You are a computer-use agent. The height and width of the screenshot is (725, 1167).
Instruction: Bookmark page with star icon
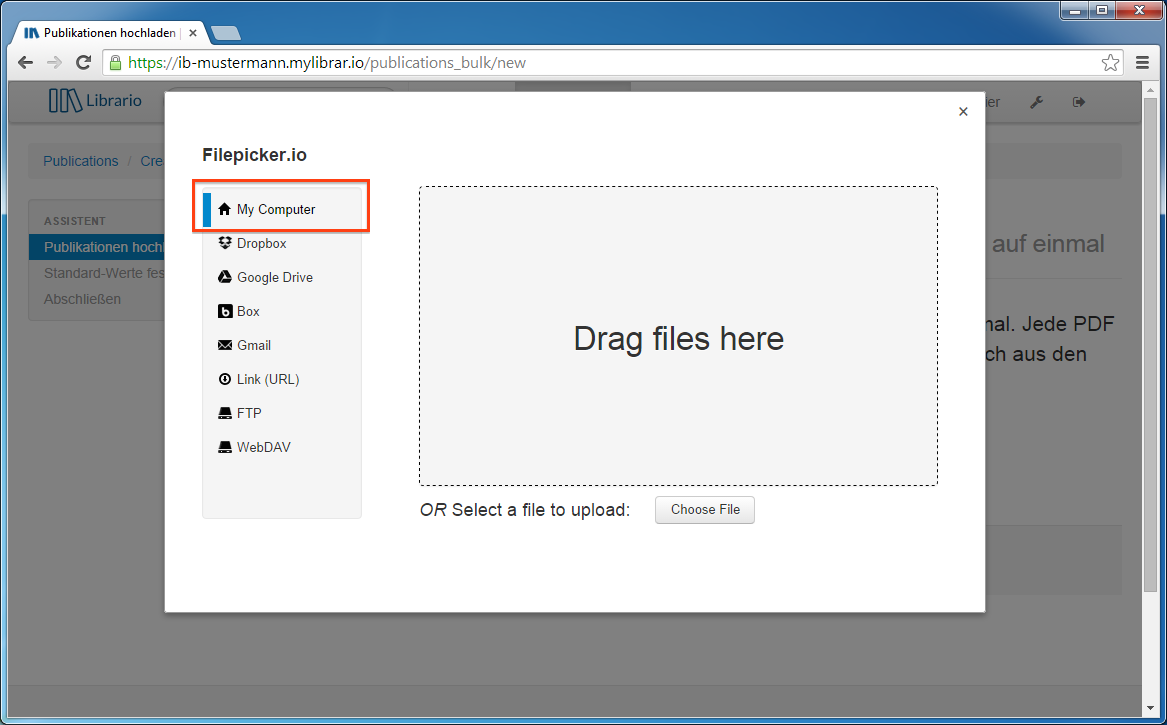pyautogui.click(x=1110, y=63)
